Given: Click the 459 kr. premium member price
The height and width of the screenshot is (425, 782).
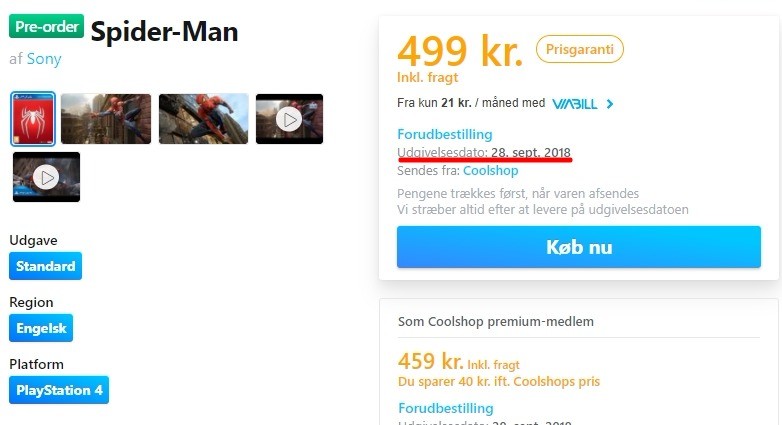Looking at the screenshot, I should pyautogui.click(x=430, y=361).
